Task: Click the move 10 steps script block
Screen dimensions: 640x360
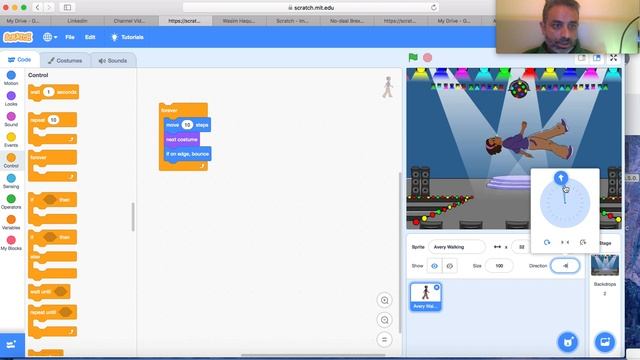Action: point(187,125)
